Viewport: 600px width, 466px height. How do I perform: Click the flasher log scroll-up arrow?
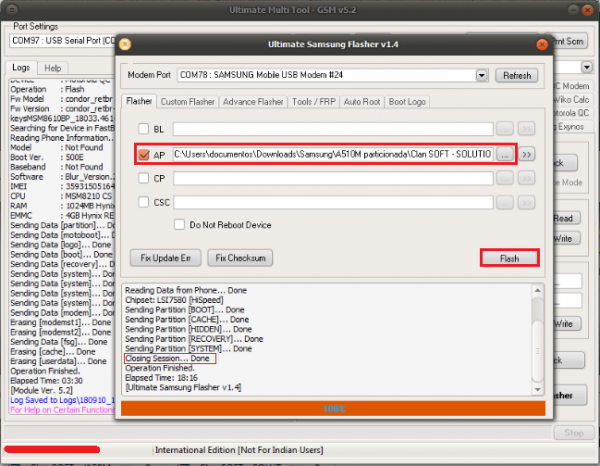click(x=538, y=290)
